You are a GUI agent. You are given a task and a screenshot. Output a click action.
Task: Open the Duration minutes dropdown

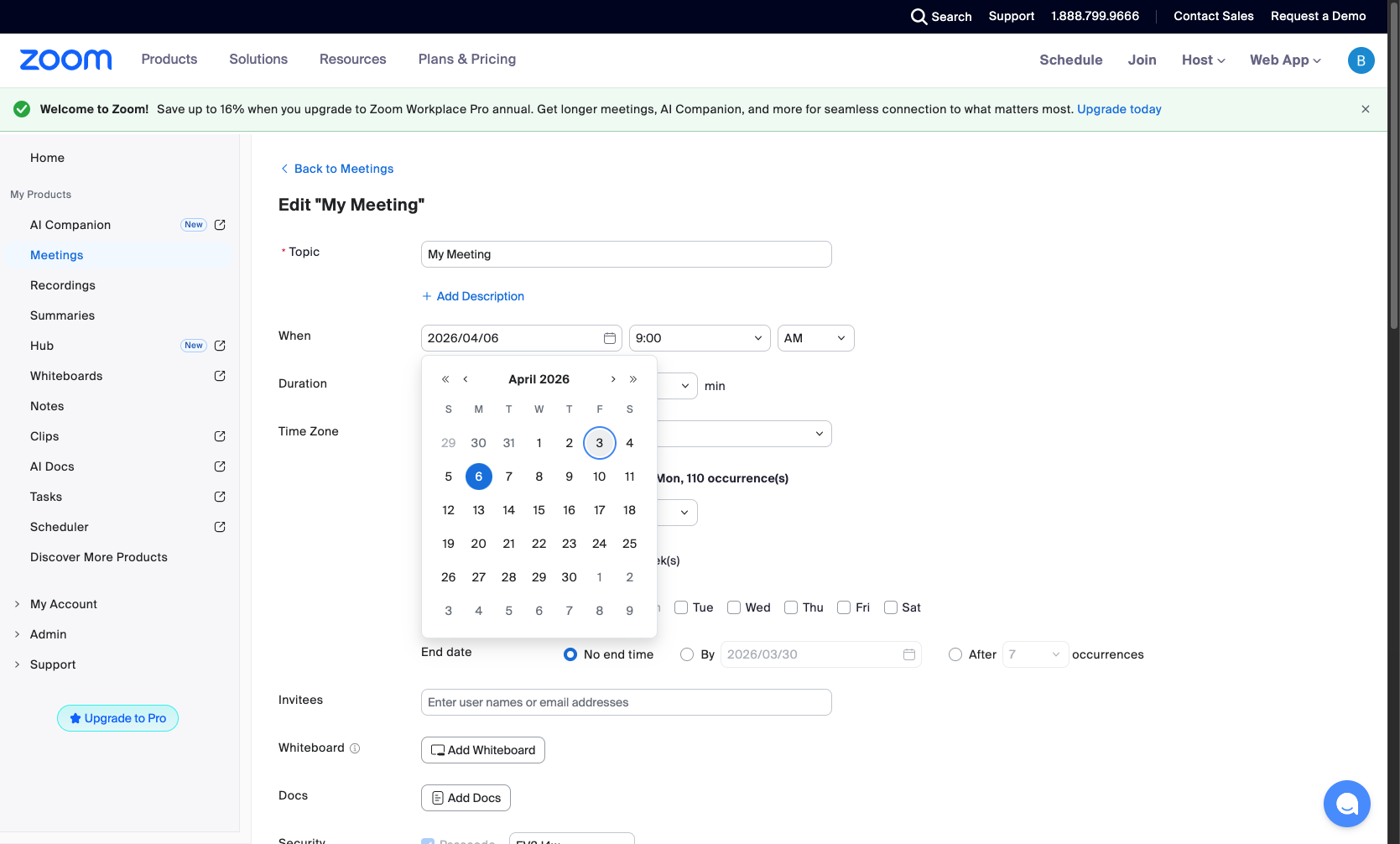[x=678, y=386]
